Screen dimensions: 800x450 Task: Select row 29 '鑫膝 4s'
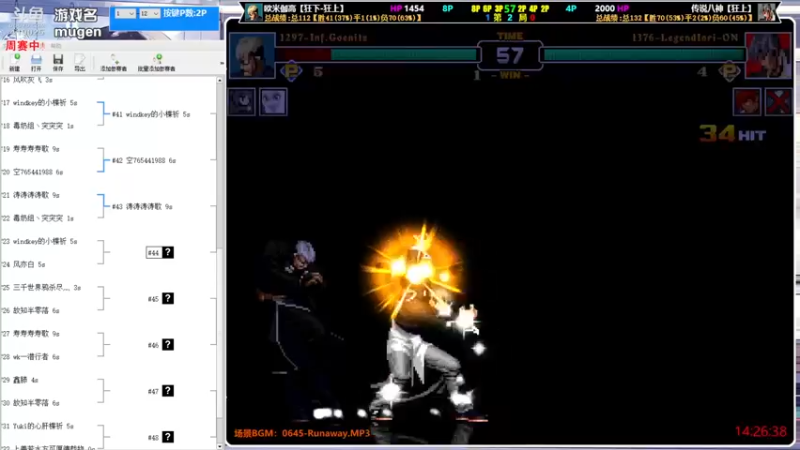click(x=20, y=380)
